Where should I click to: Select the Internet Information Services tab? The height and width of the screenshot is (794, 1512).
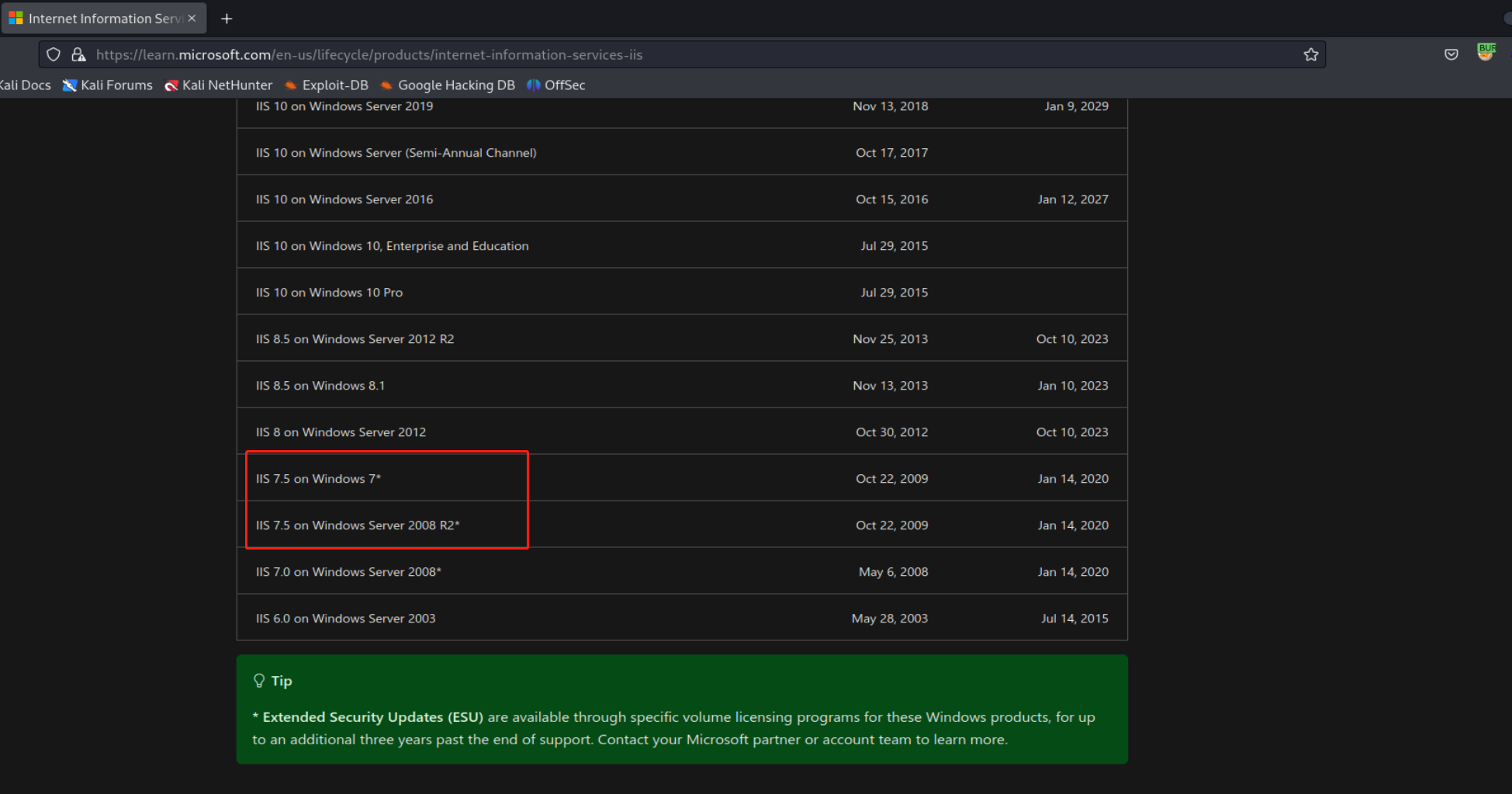[x=104, y=19]
